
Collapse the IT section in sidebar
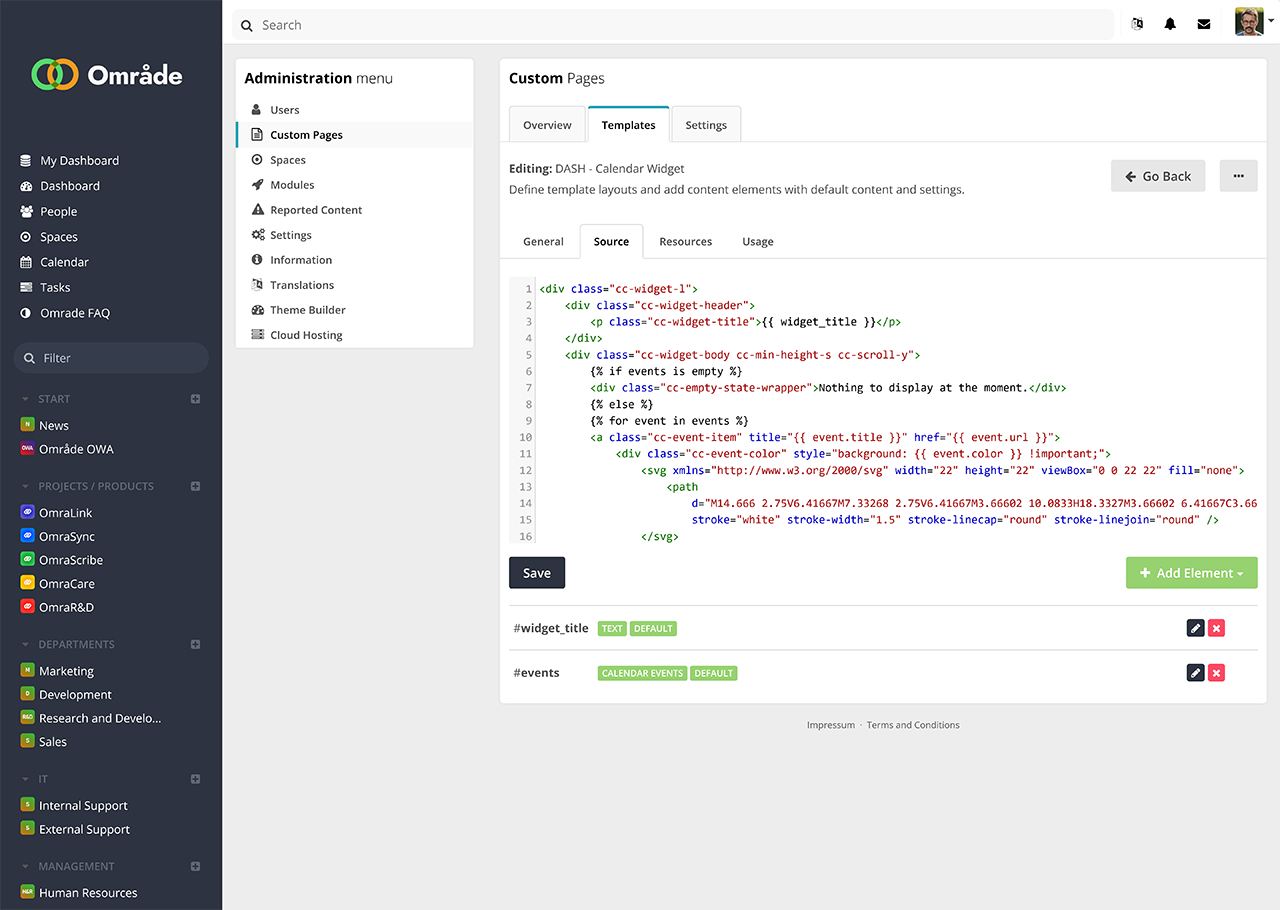(26, 779)
